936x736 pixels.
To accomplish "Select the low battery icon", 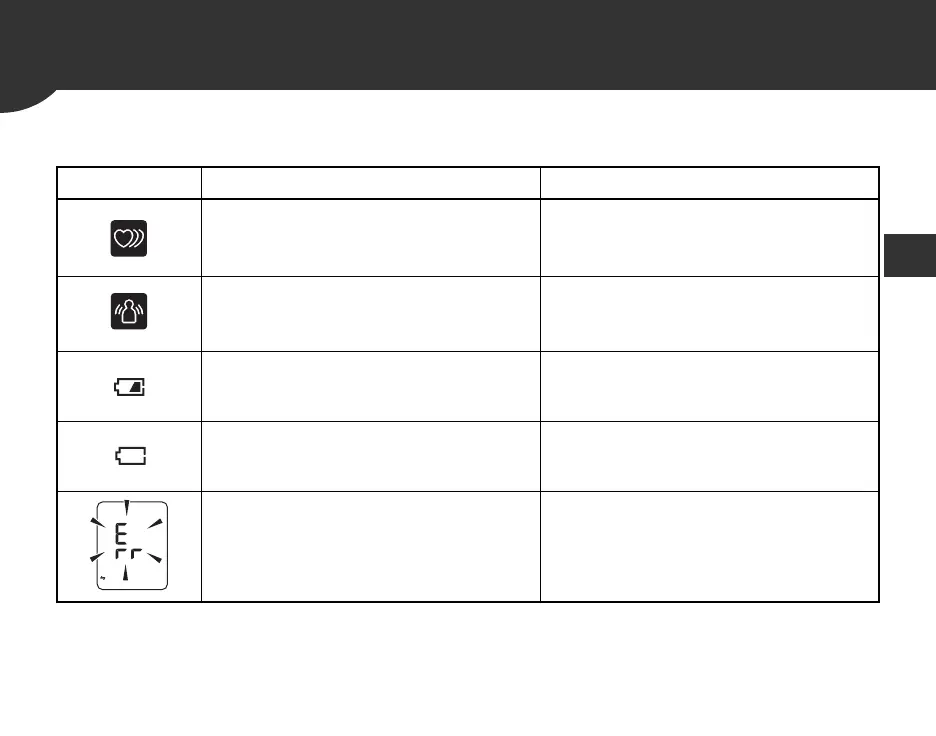I will pos(129,387).
